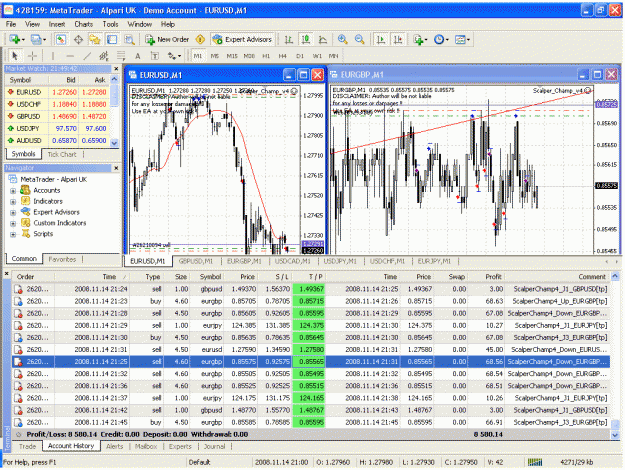Open the Journal tab in Terminal
Screen dimensions: 625x470
214,446
